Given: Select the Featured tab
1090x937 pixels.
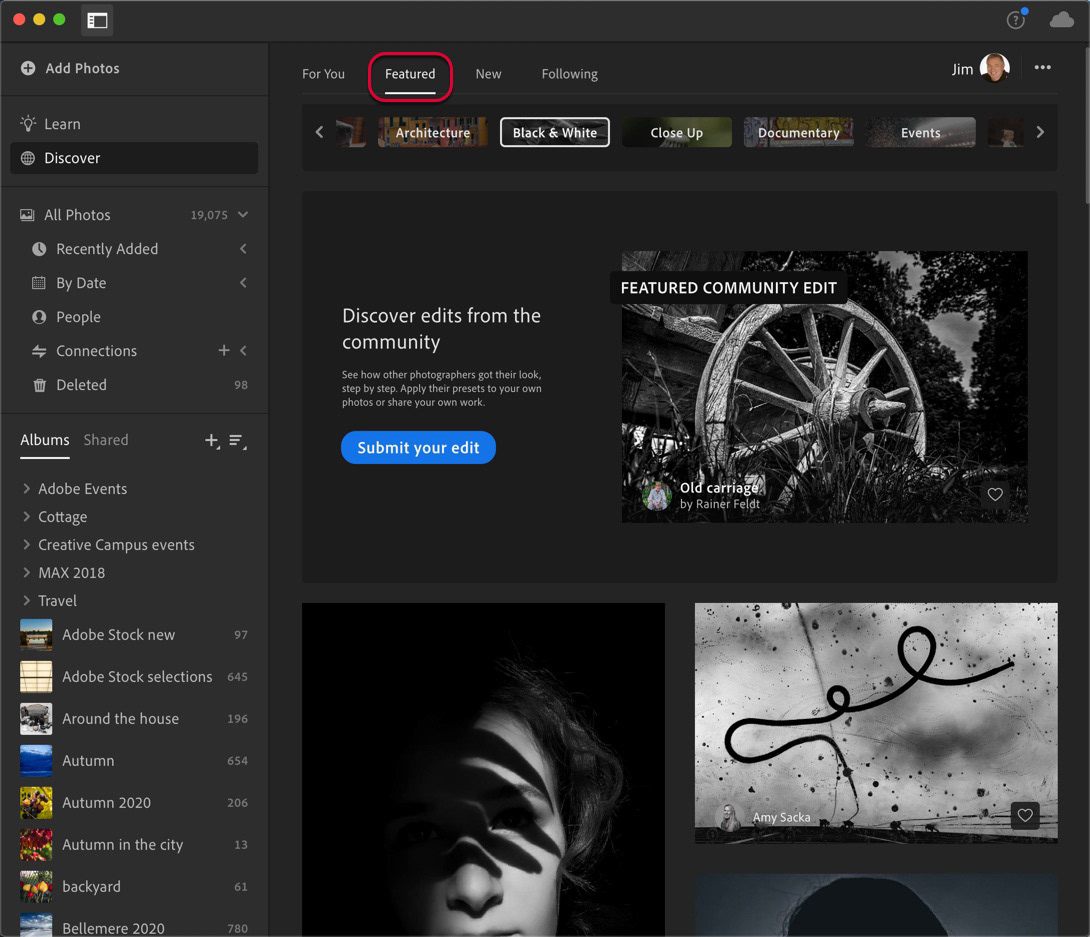Looking at the screenshot, I should 410,74.
